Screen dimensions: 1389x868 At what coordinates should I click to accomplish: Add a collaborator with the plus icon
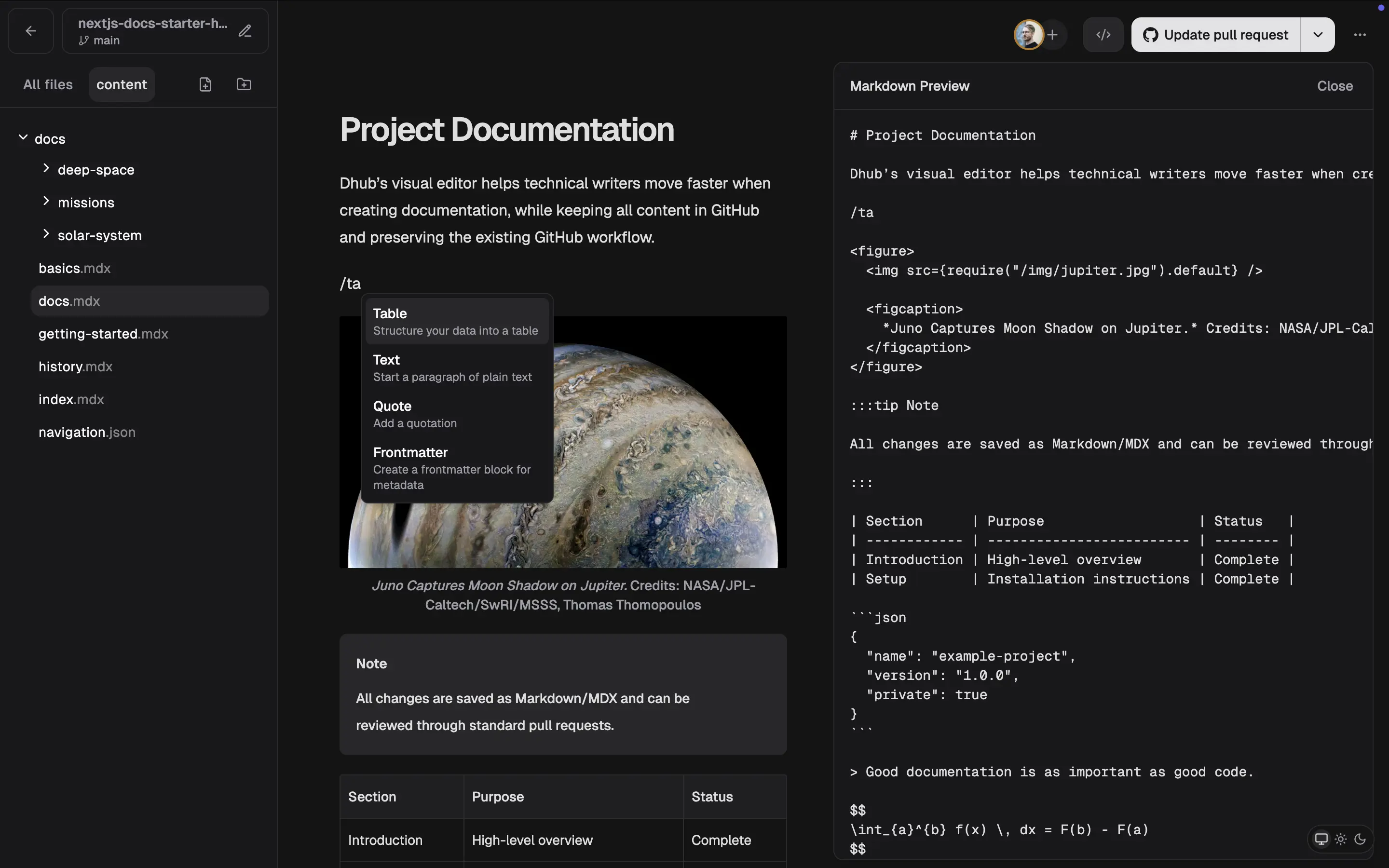click(1054, 34)
